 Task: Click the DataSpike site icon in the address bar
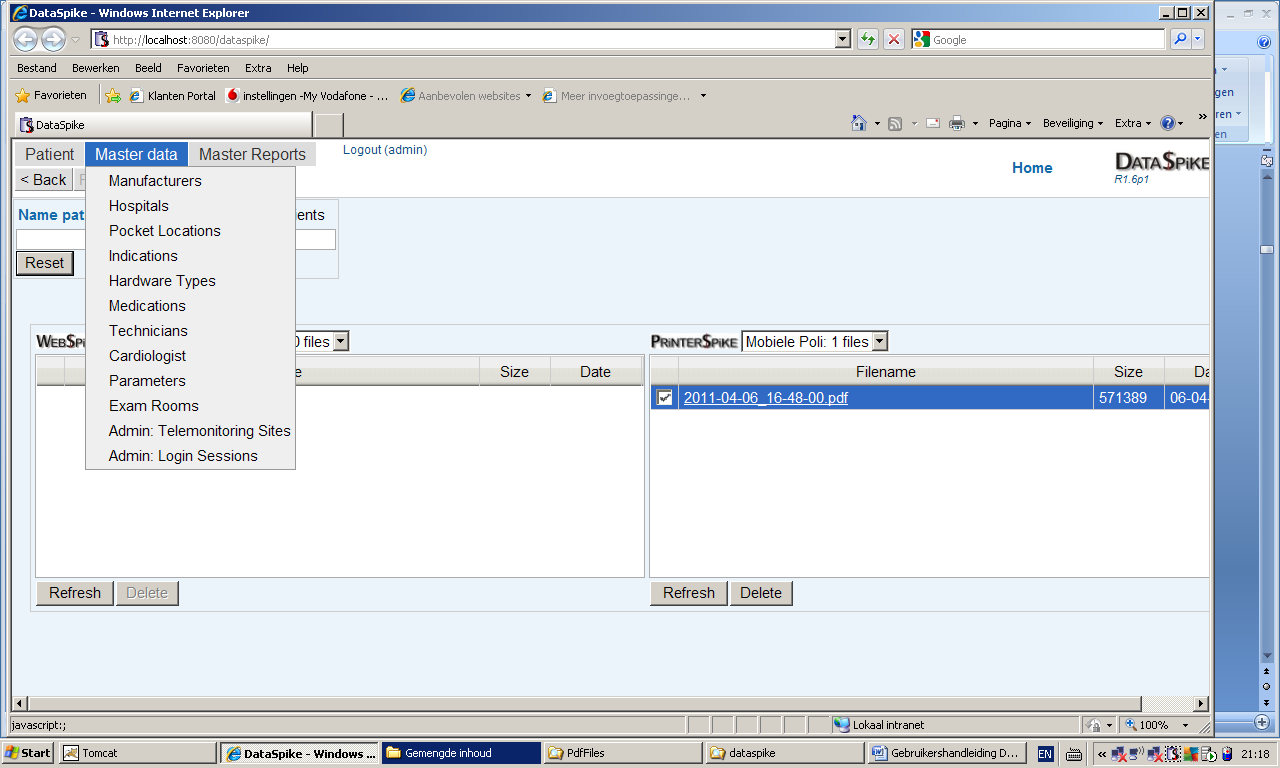pyautogui.click(x=102, y=39)
